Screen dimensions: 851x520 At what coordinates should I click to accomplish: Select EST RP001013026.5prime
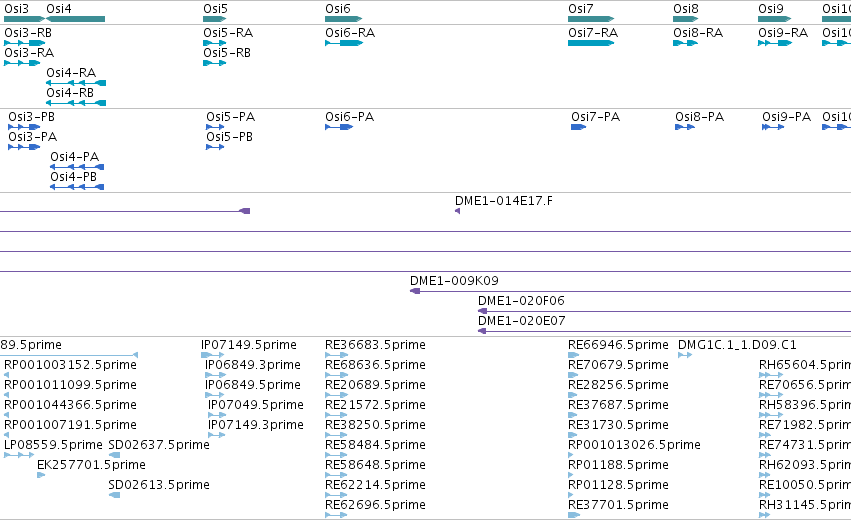coord(570,455)
